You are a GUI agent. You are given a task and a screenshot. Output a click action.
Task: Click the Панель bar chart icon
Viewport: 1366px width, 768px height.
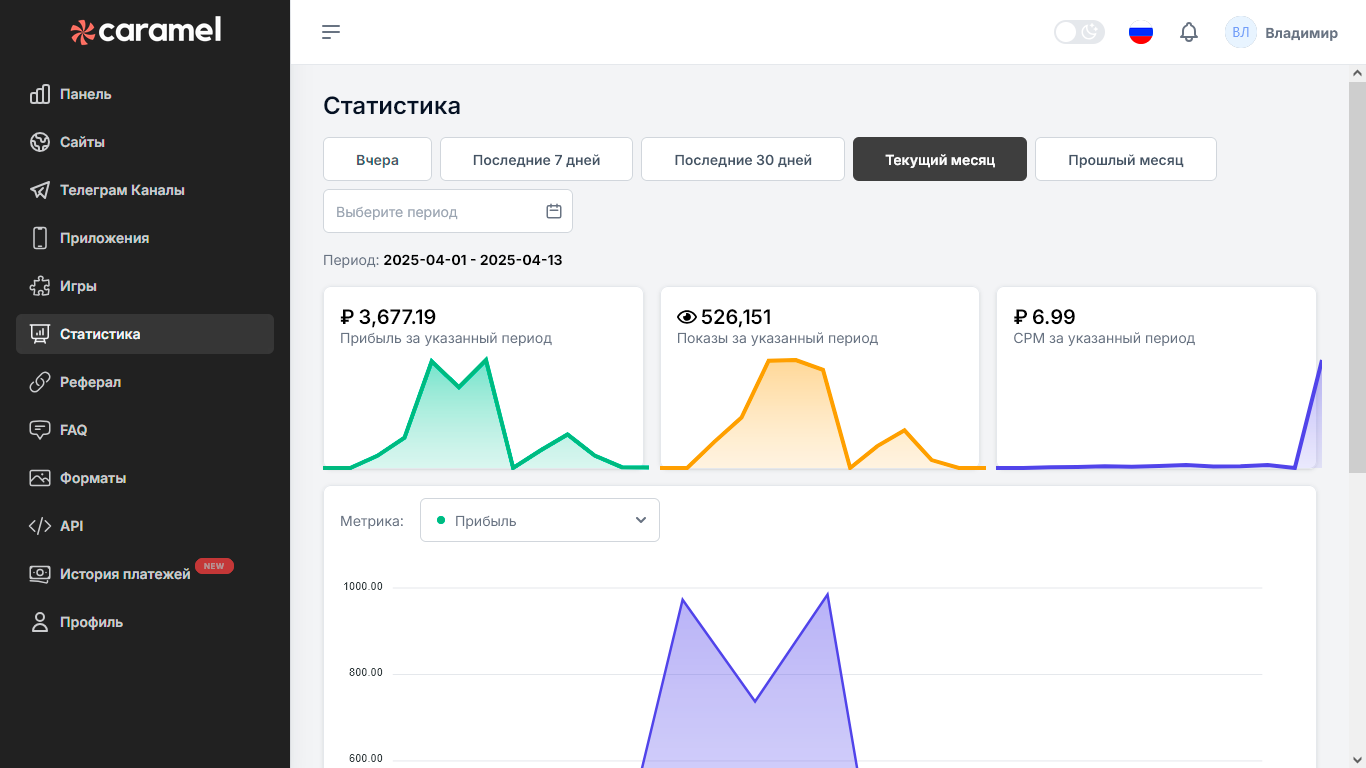click(40, 94)
